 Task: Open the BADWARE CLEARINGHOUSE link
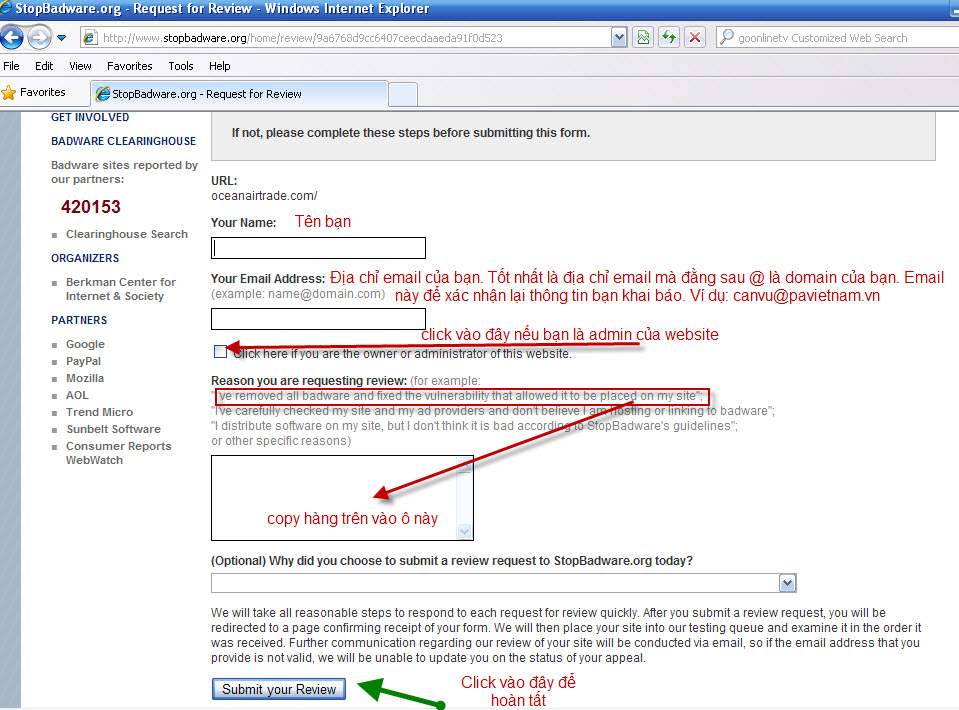[x=124, y=141]
